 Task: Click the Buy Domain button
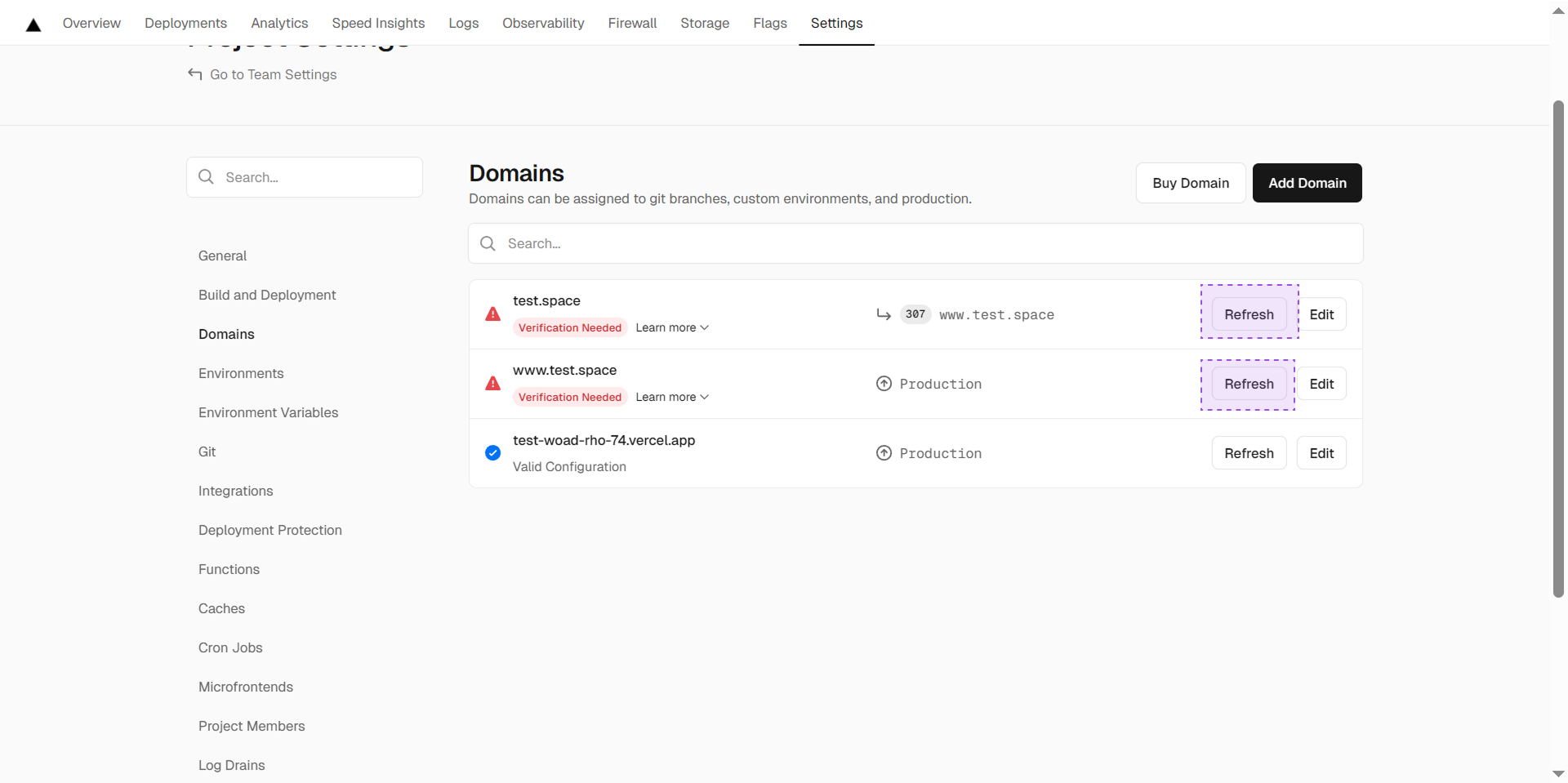tap(1191, 183)
